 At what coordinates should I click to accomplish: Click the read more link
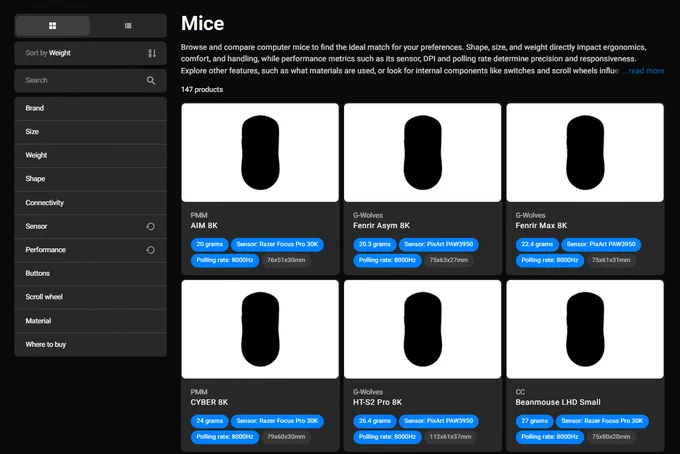[646, 71]
